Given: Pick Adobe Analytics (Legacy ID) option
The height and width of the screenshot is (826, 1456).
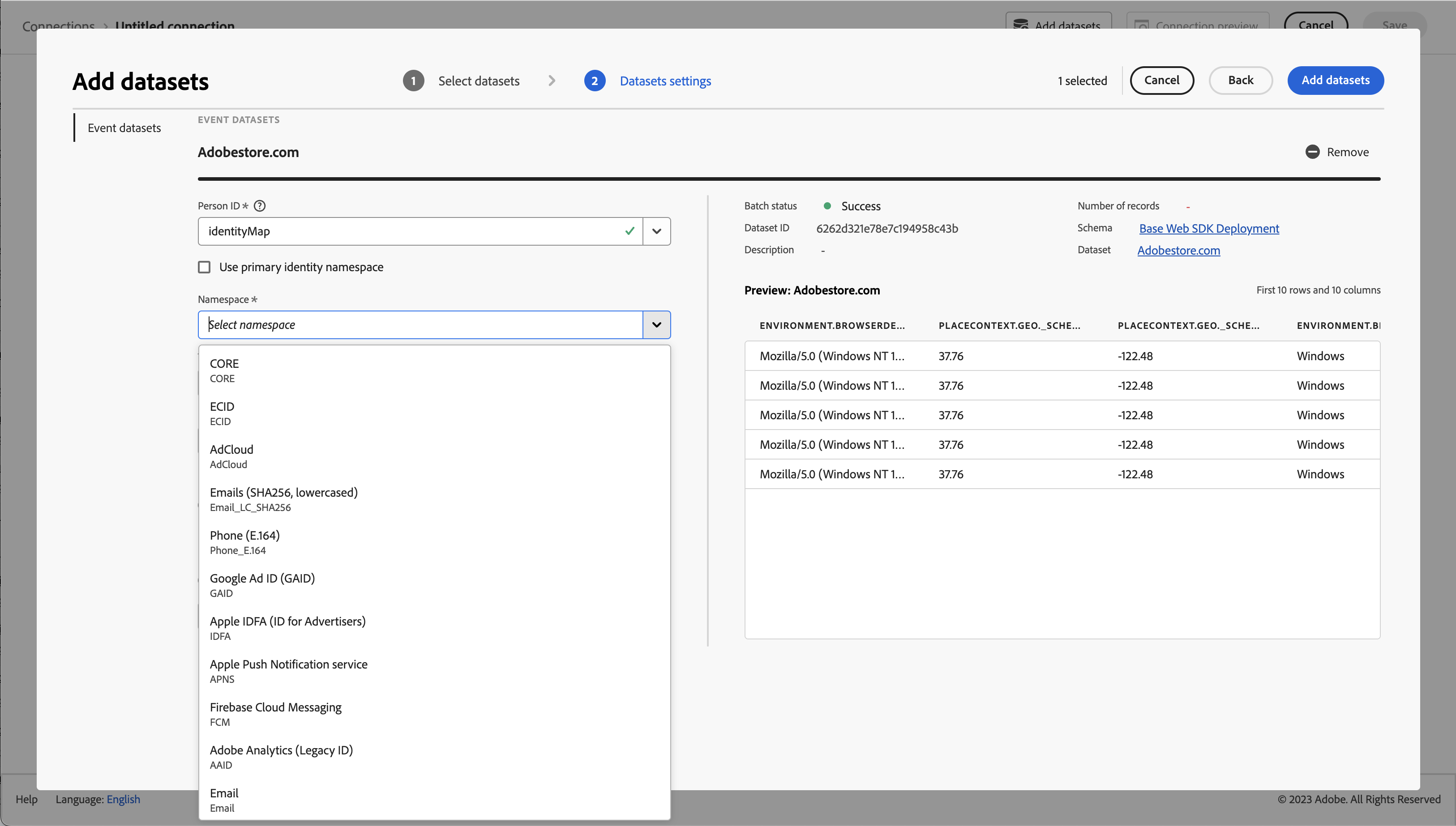Looking at the screenshot, I should click(282, 757).
